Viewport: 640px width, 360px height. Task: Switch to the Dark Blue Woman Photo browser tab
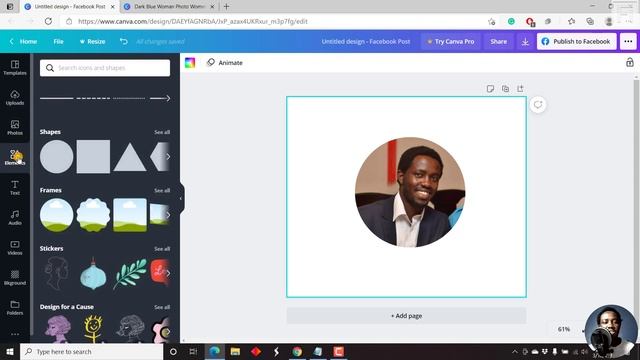point(169,7)
